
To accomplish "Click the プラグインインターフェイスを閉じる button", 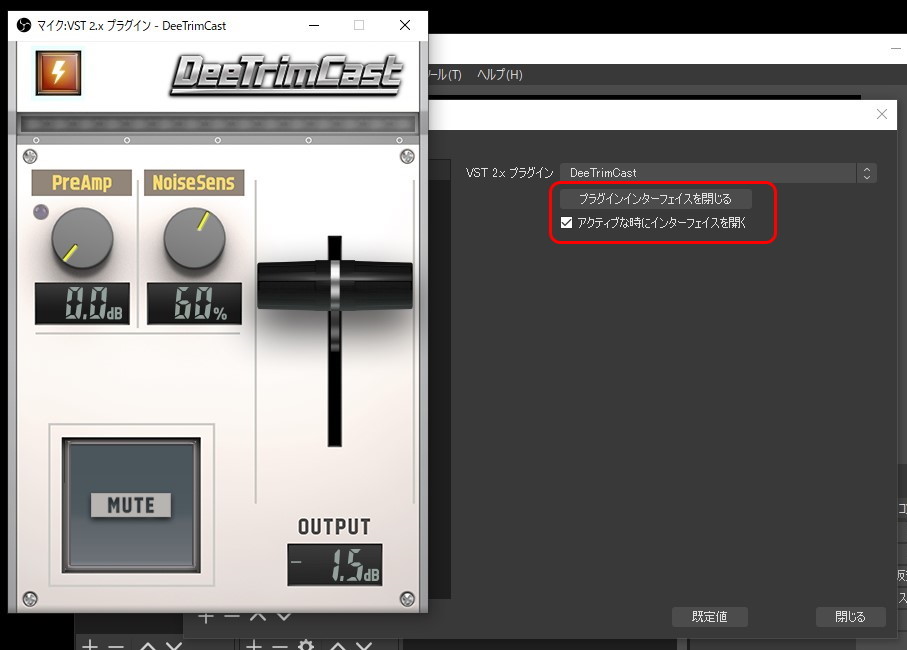I will coord(655,199).
